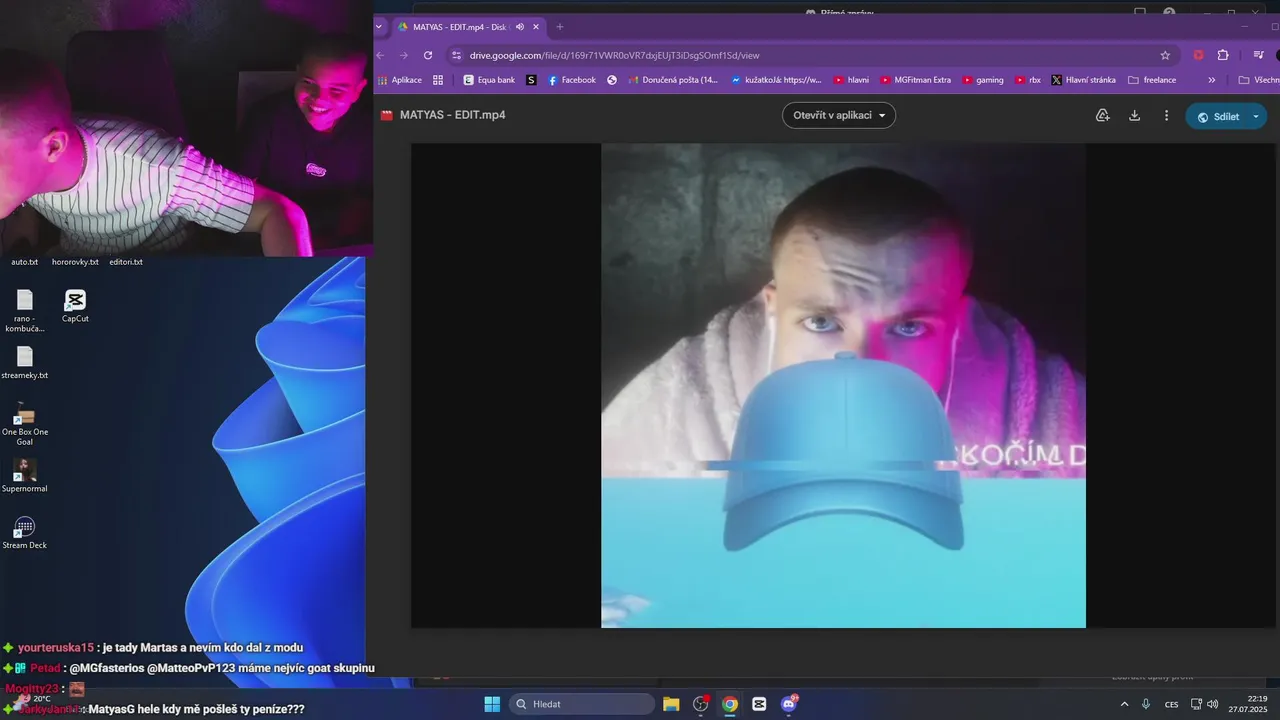Click the red extension icon in the Chrome toolbar
The width and height of the screenshot is (1280, 720).
[1198, 55]
